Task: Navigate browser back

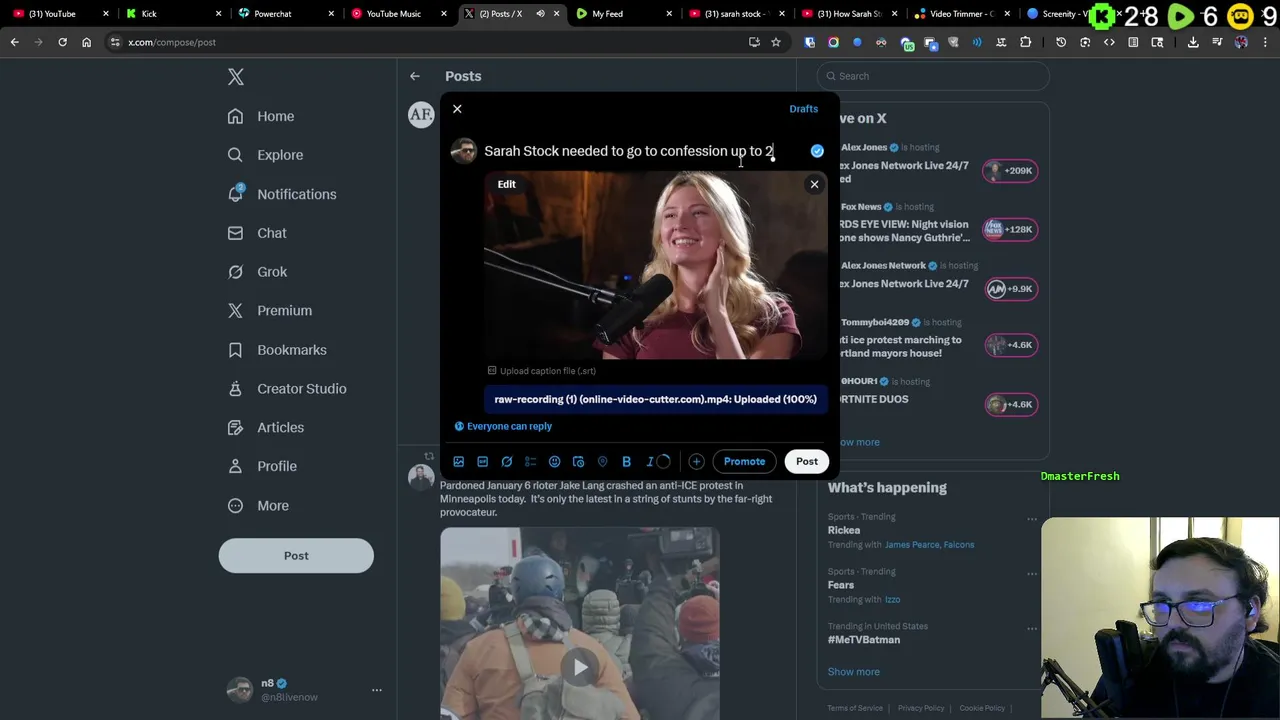Action: pos(14,42)
